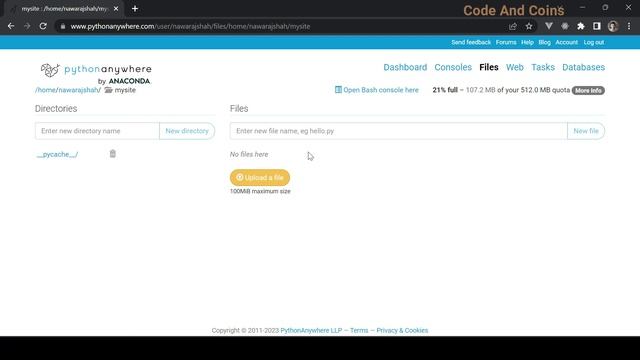Open the Dashboard page
640x360 pixels.
click(405, 67)
